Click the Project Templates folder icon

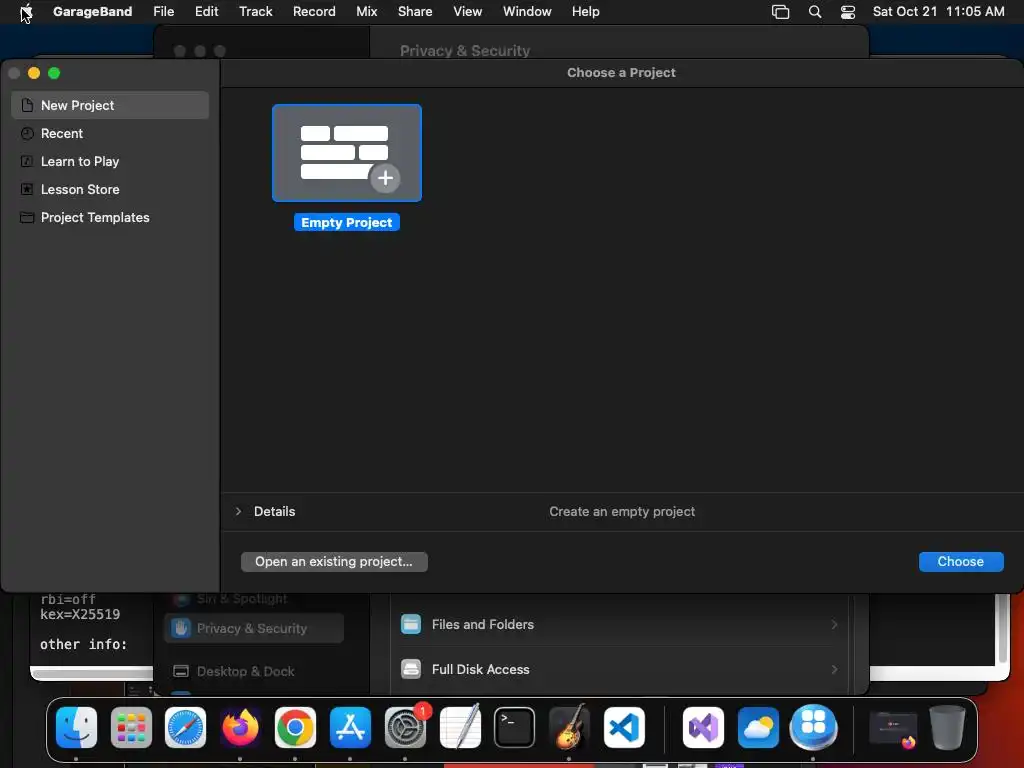27,217
